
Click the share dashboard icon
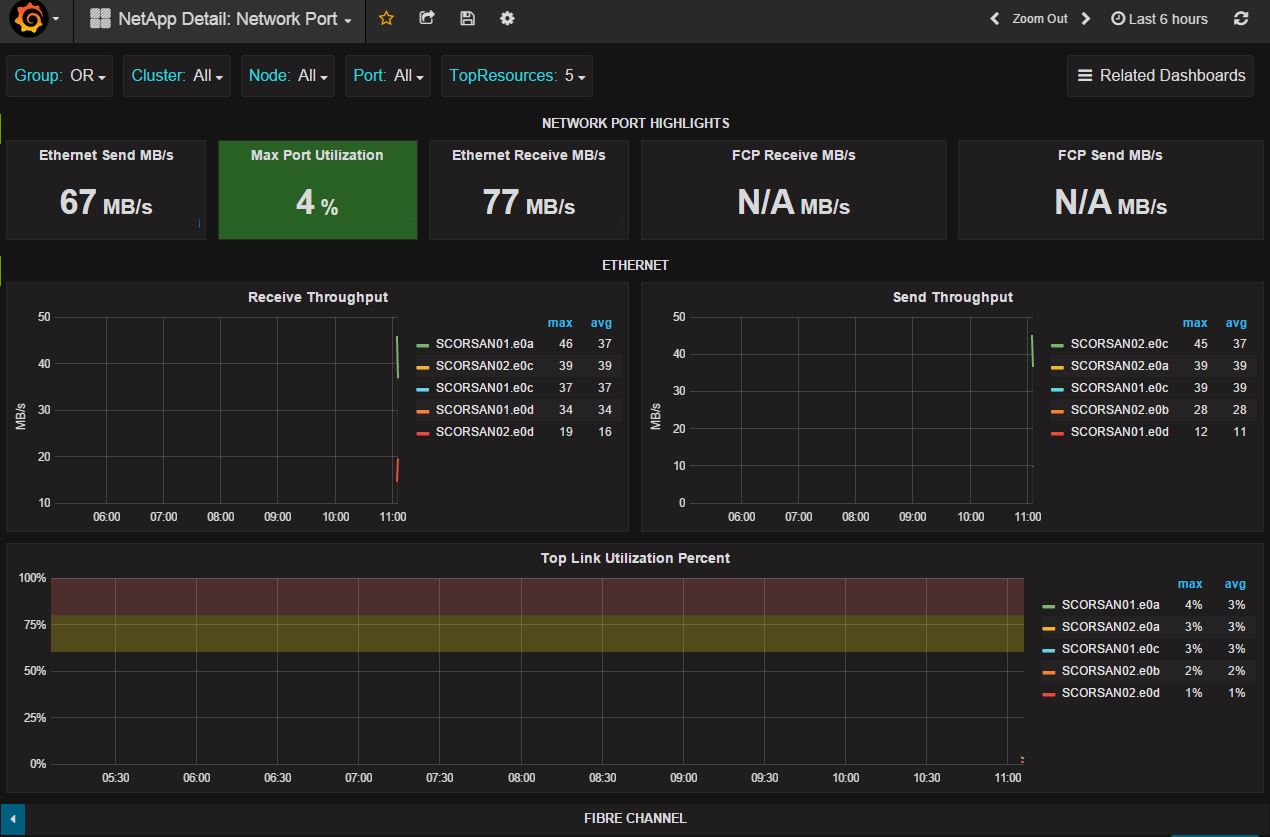click(427, 19)
